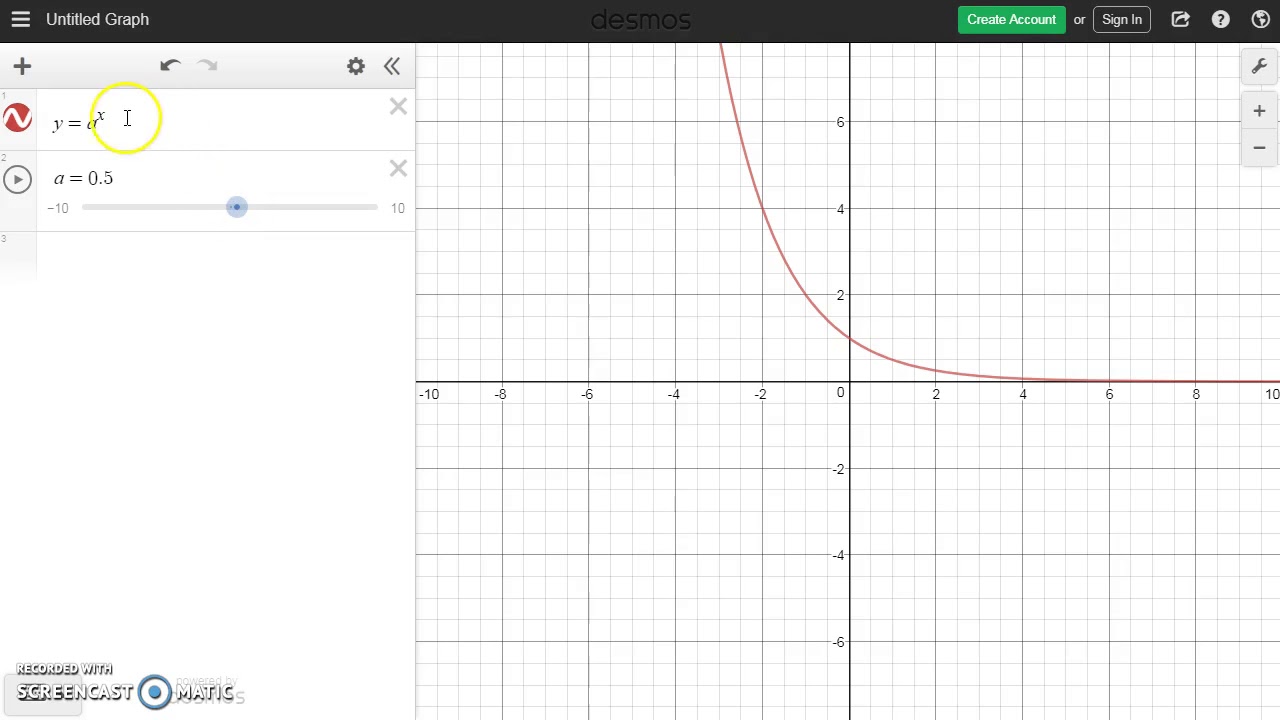Open graph settings wrench icon
Image resolution: width=1280 pixels, height=720 pixels.
(x=1259, y=66)
